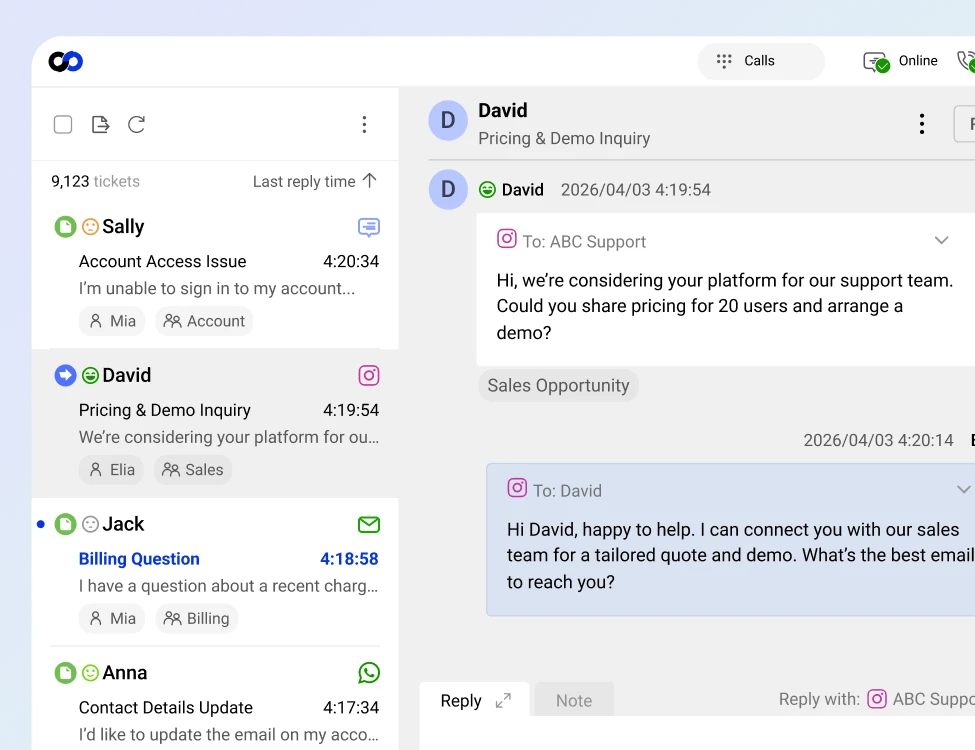This screenshot has height=750, width=975.
Task: Click the Billing team tag
Action: click(x=196, y=618)
